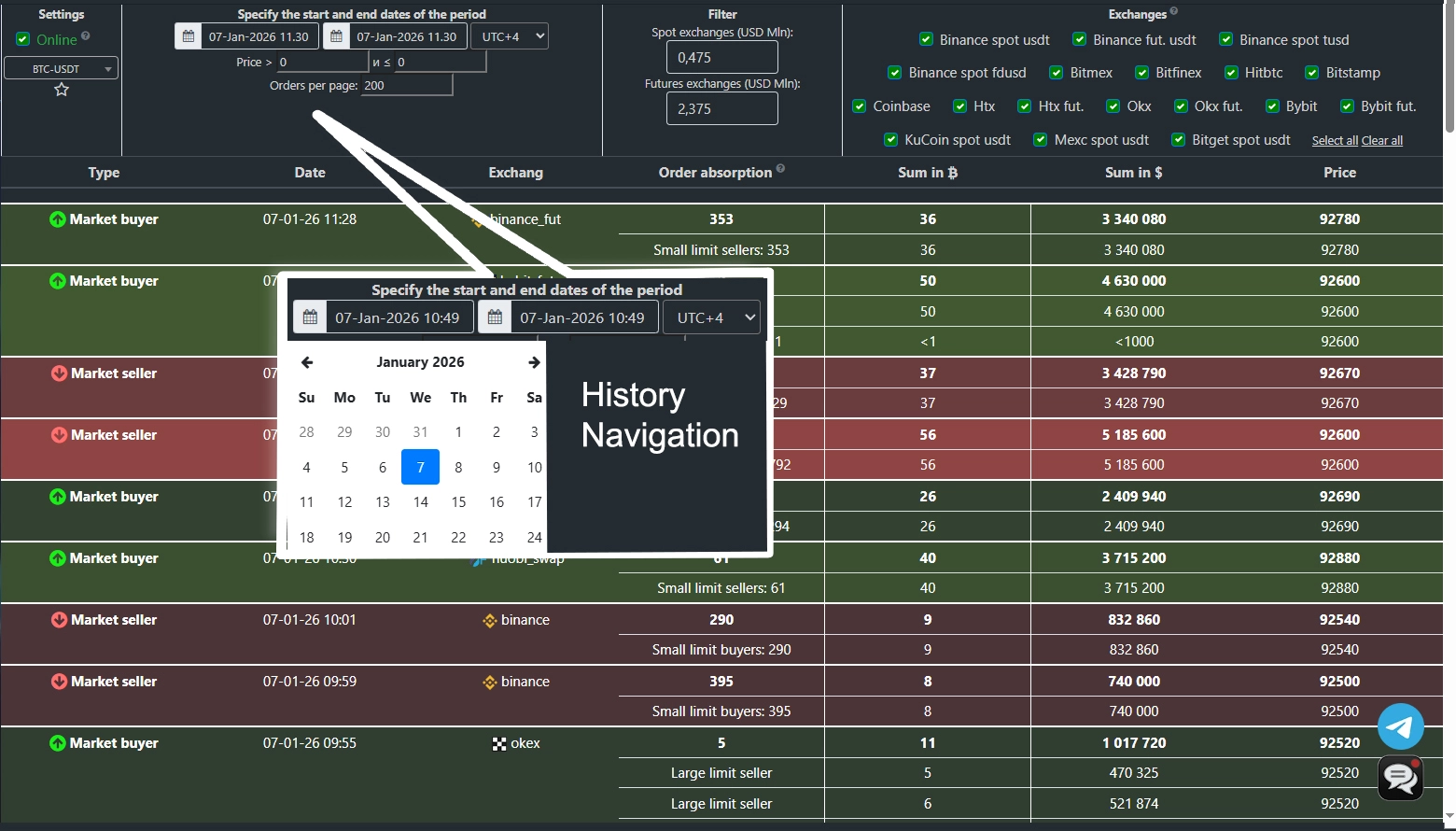This screenshot has width=1456, height=831.
Task: Go to previous month with left arrow
Action: tap(307, 362)
